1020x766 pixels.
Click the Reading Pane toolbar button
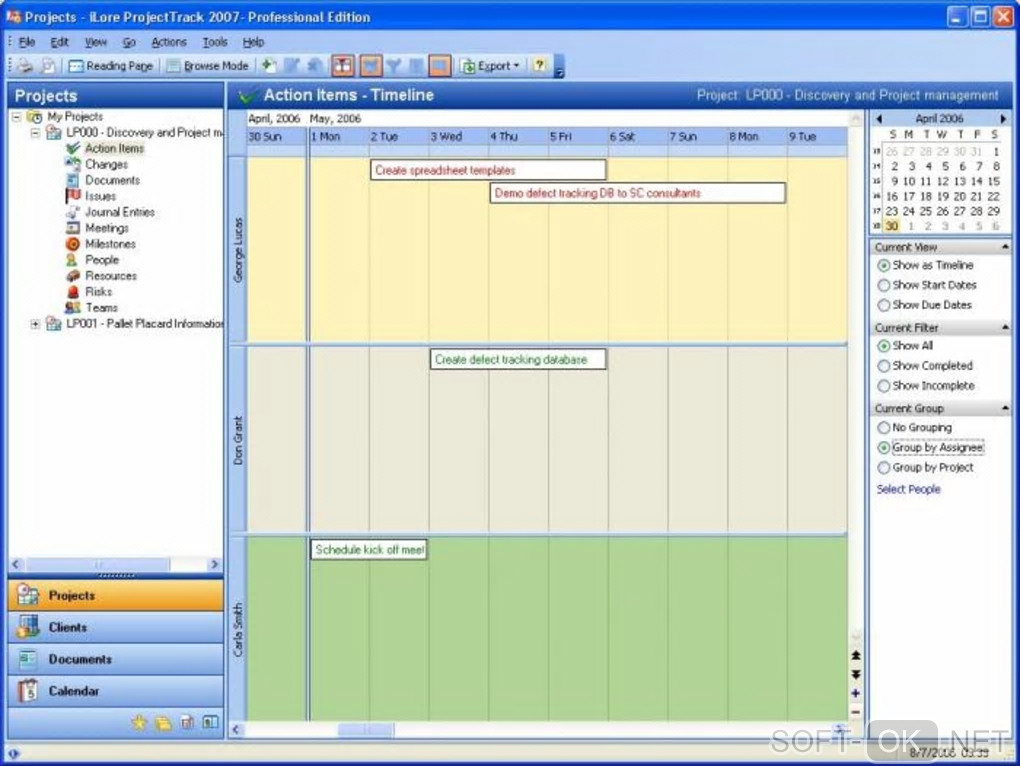tap(111, 66)
